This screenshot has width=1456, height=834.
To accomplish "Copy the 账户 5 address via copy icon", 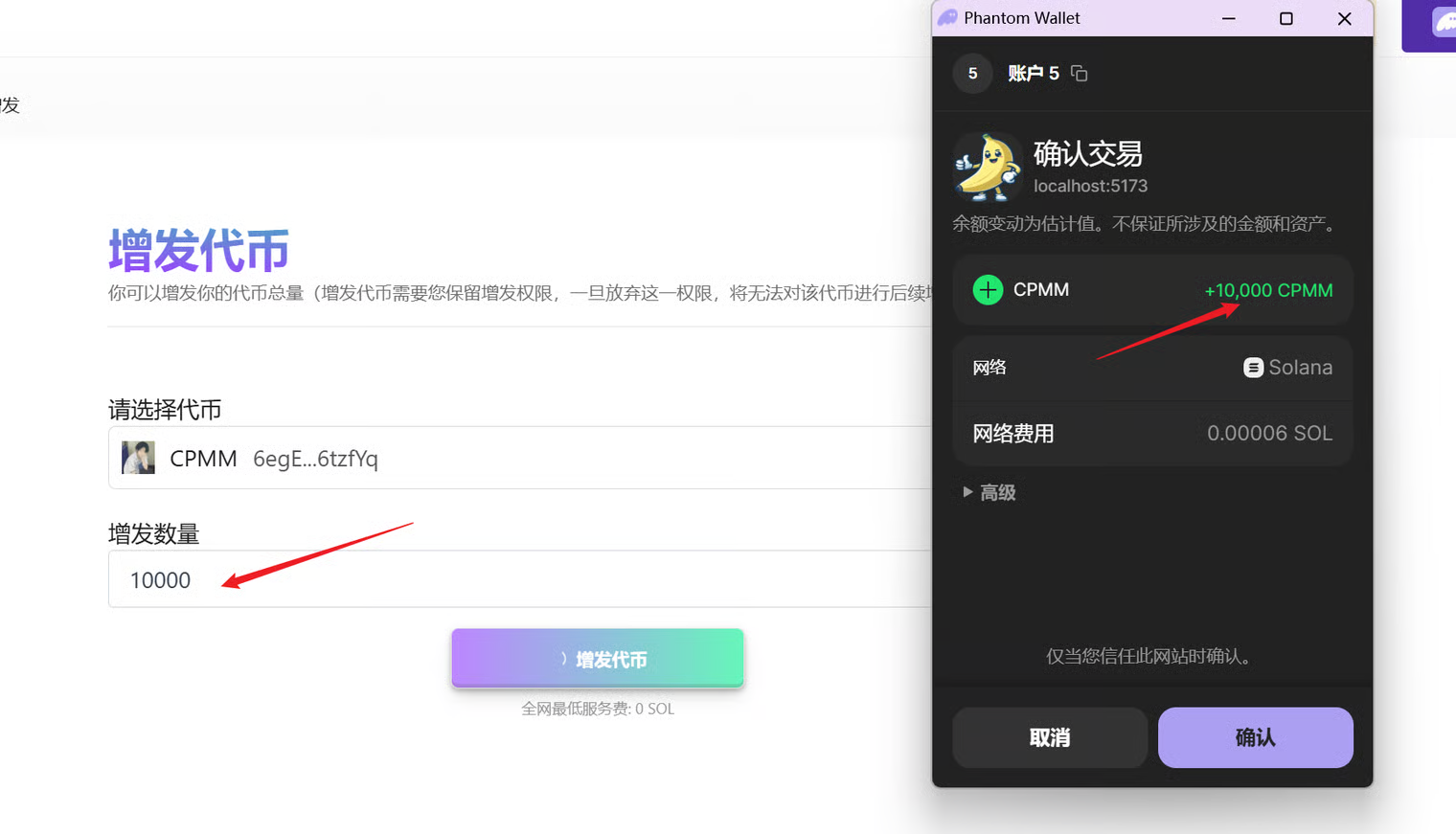I will tap(1080, 74).
